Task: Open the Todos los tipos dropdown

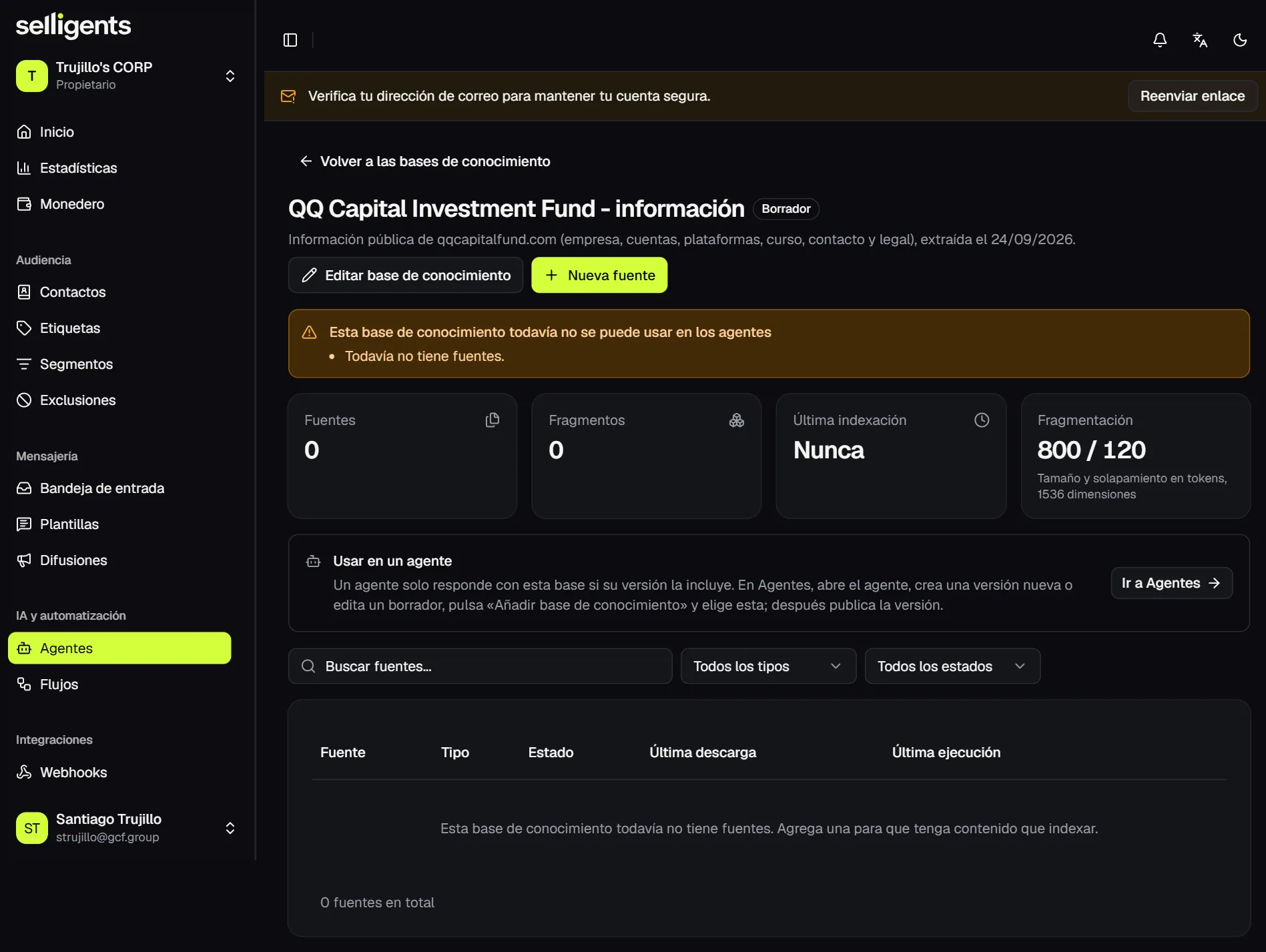Action: [x=768, y=666]
